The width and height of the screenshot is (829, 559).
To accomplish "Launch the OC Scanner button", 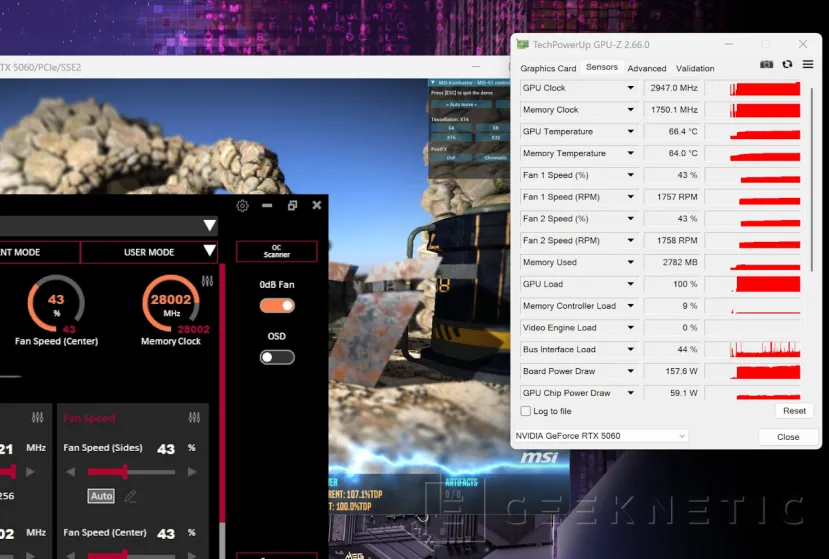I will pyautogui.click(x=277, y=251).
